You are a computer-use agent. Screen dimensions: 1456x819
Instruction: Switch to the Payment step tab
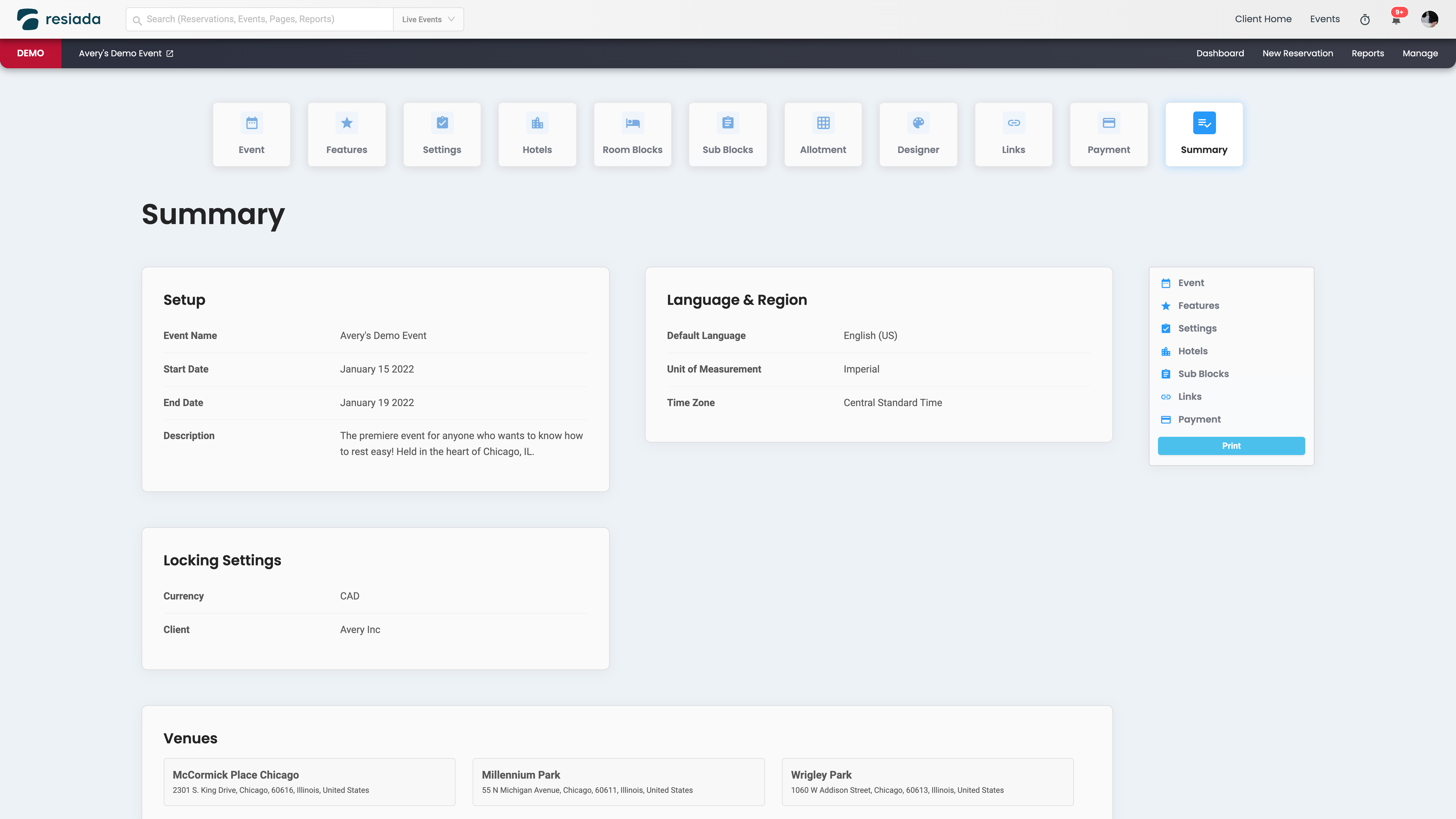click(x=1108, y=134)
